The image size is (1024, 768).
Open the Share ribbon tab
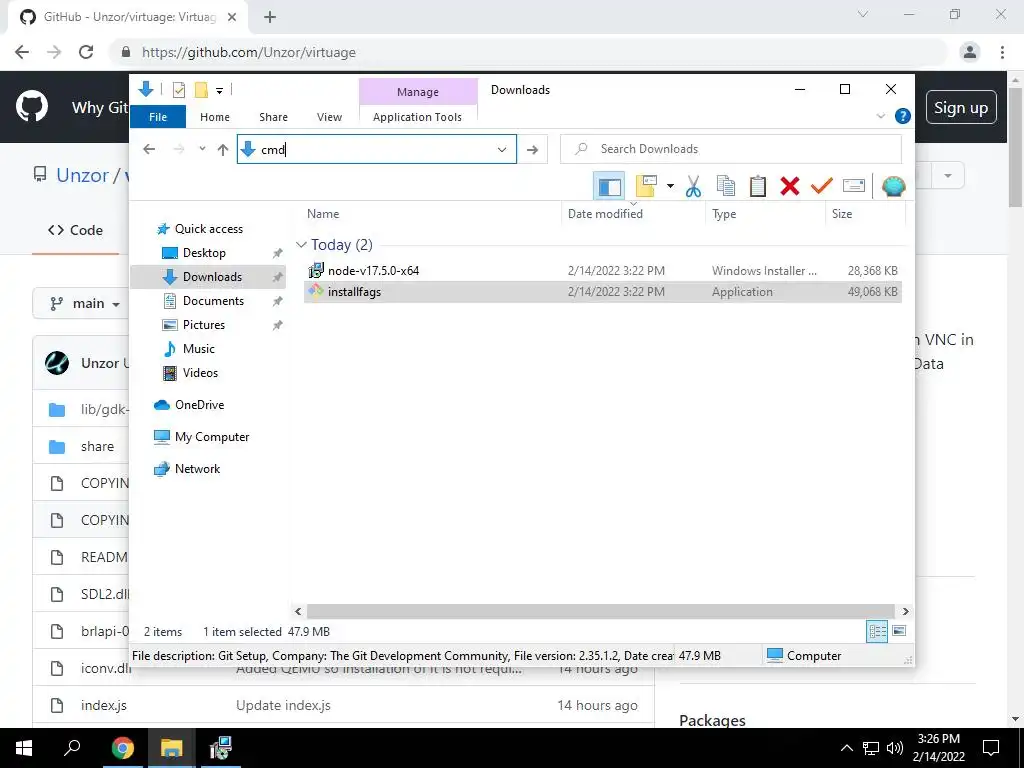click(x=273, y=117)
